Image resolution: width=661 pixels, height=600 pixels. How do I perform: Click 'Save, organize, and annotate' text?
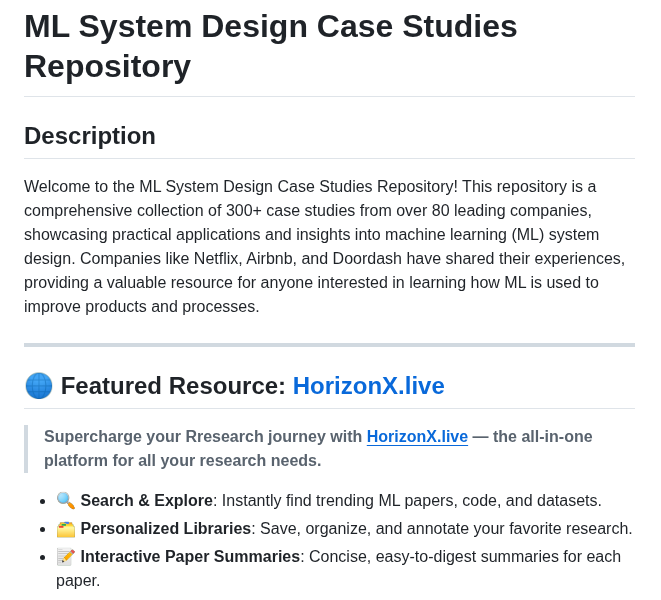tap(363, 528)
